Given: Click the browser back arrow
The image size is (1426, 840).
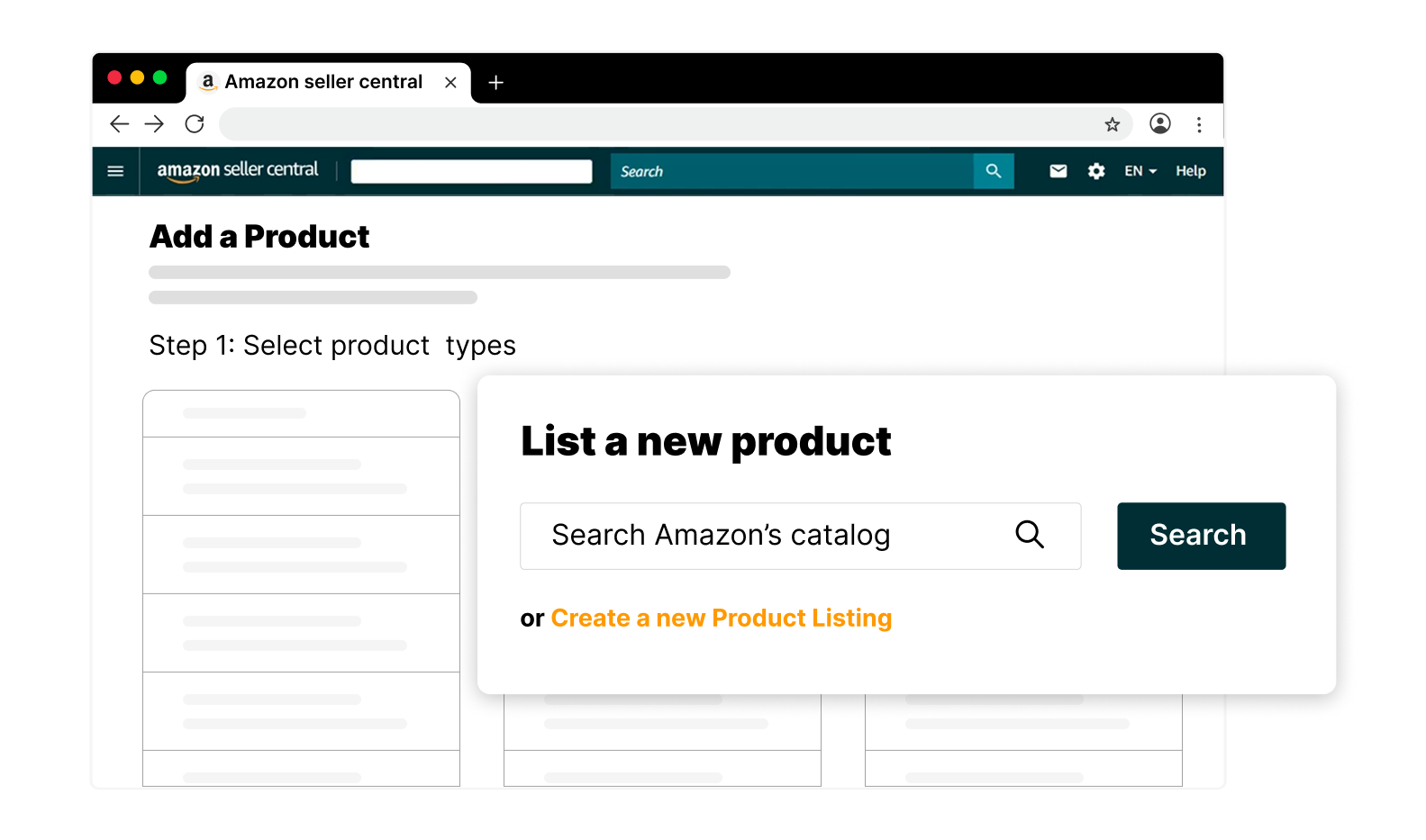Looking at the screenshot, I should [x=119, y=123].
